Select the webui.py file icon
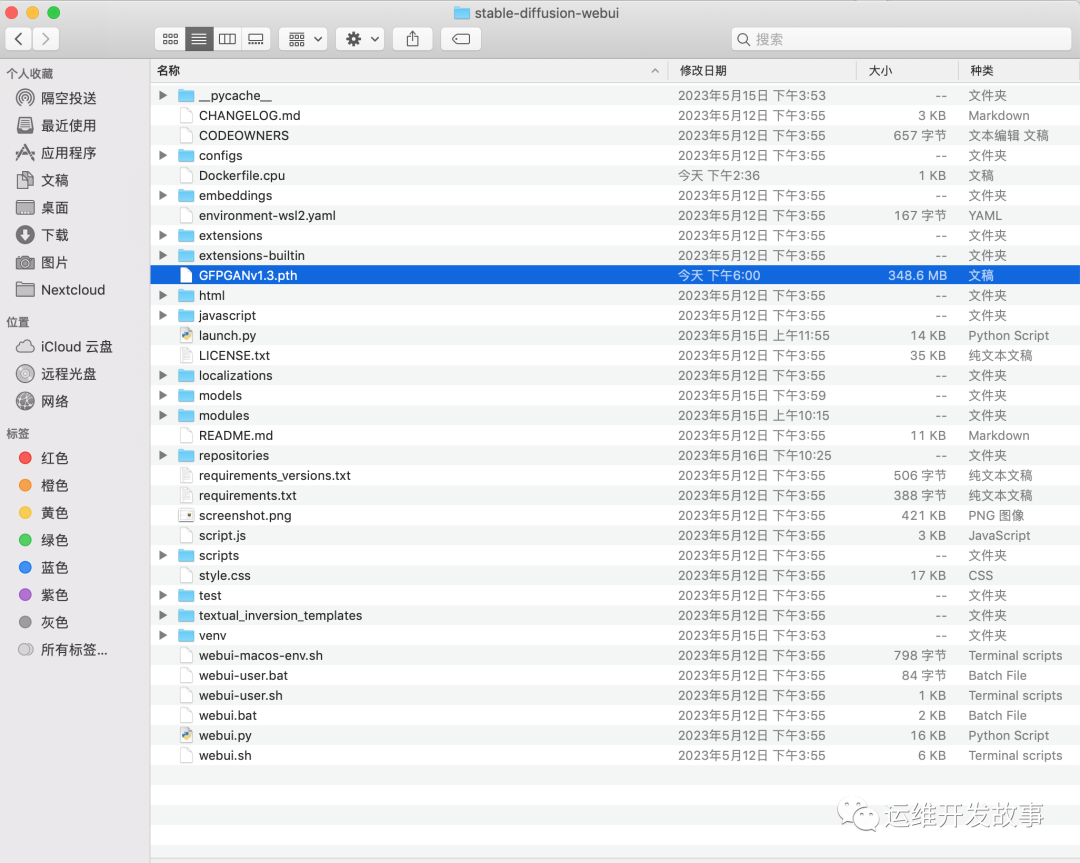1080x863 pixels. [x=186, y=736]
